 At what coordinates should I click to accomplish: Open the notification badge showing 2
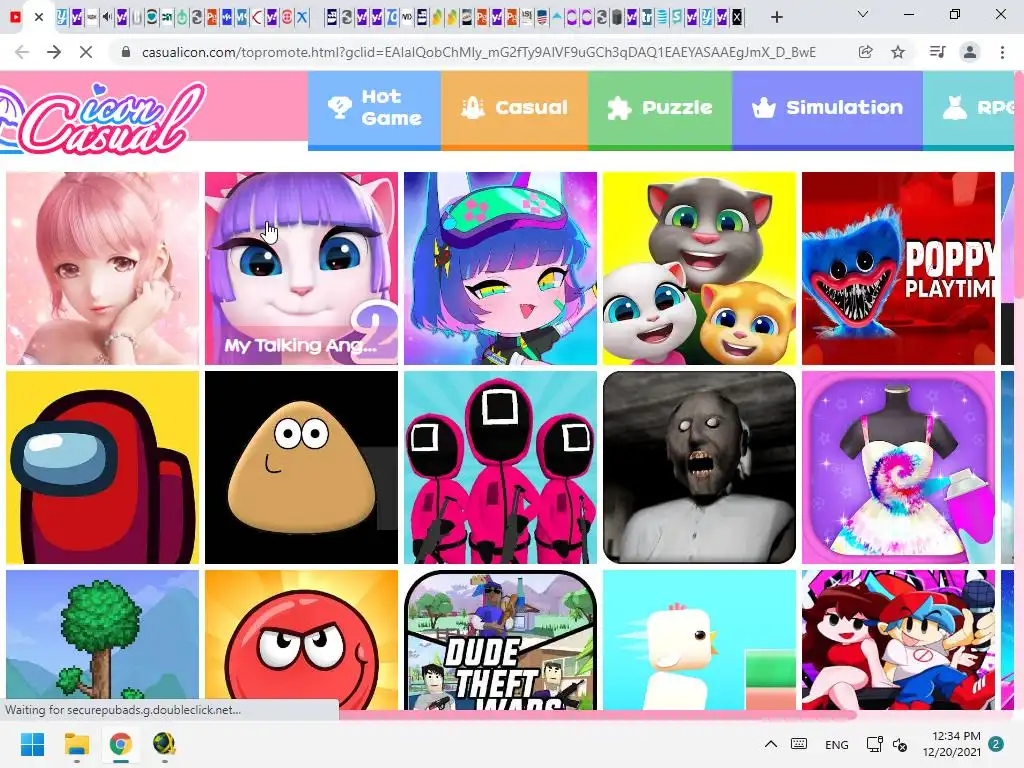point(996,744)
